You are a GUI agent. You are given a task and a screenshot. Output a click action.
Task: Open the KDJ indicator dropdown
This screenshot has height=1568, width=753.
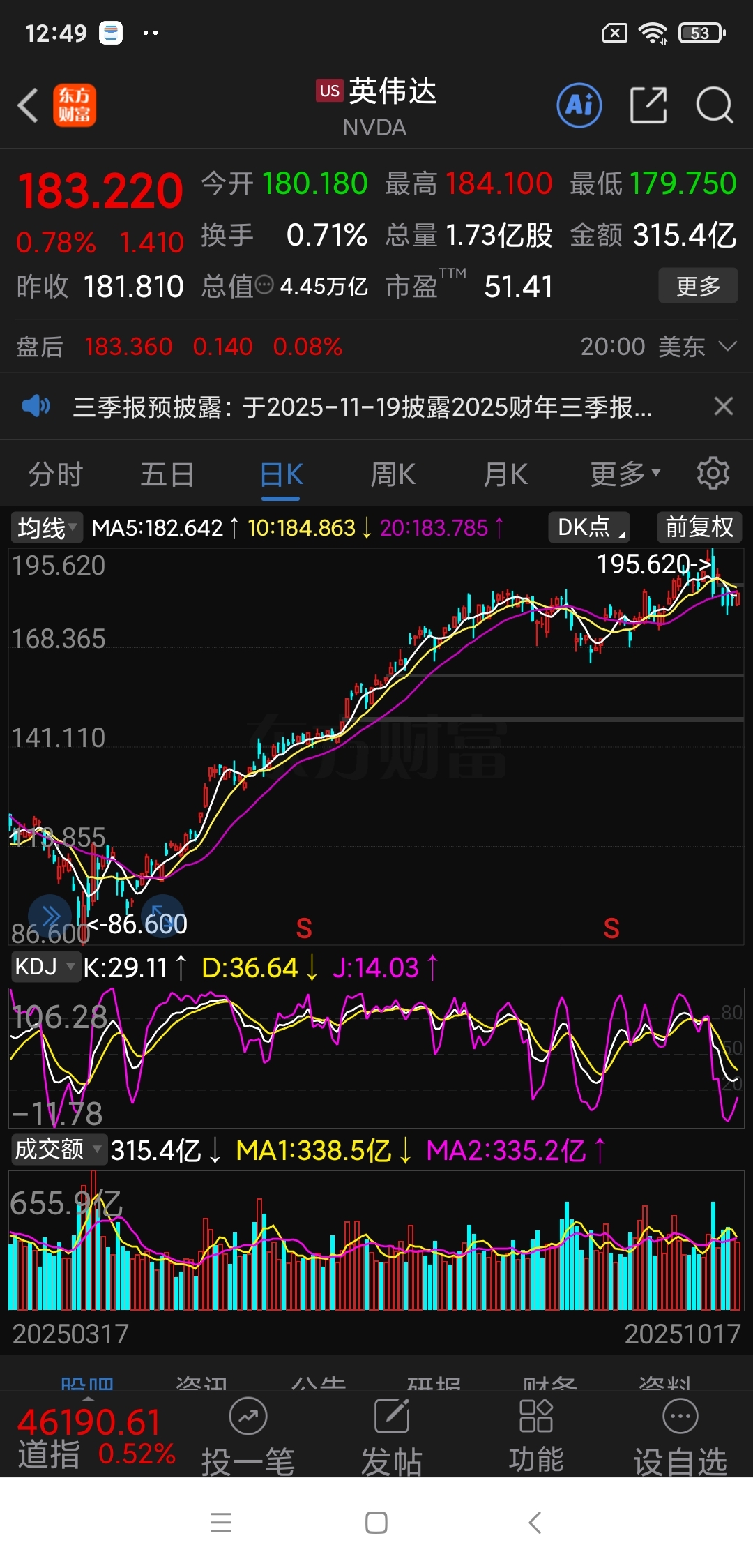45,967
